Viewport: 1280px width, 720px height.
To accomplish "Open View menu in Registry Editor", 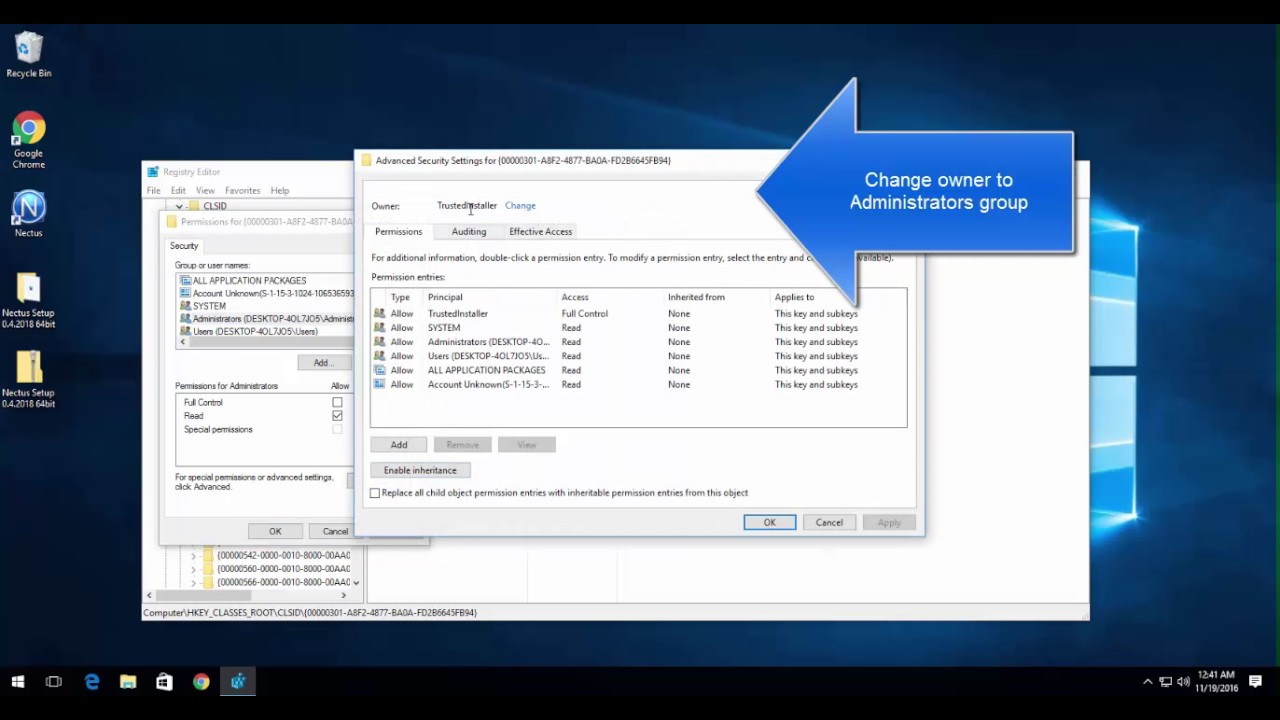I will pyautogui.click(x=205, y=190).
